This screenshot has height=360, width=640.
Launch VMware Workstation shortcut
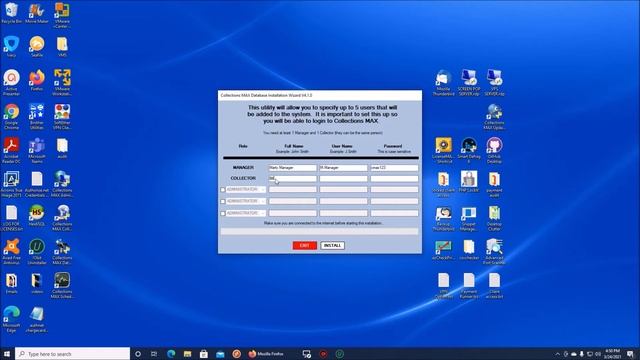[x=62, y=82]
